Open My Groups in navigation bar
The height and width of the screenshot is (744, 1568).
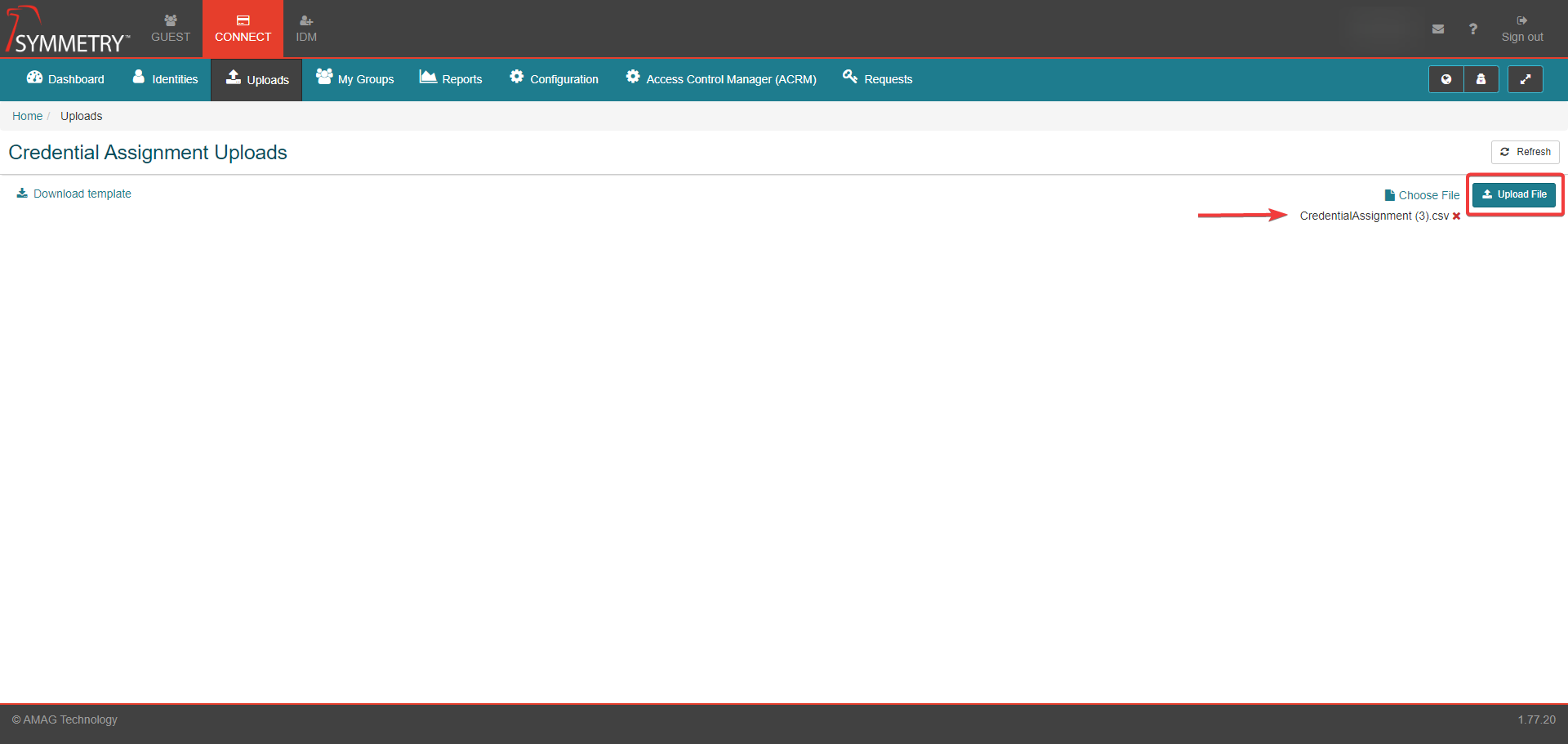point(354,79)
